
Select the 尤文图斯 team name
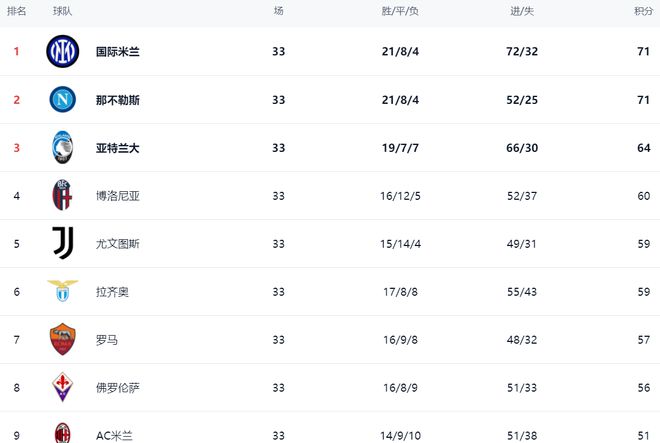pyautogui.click(x=117, y=244)
